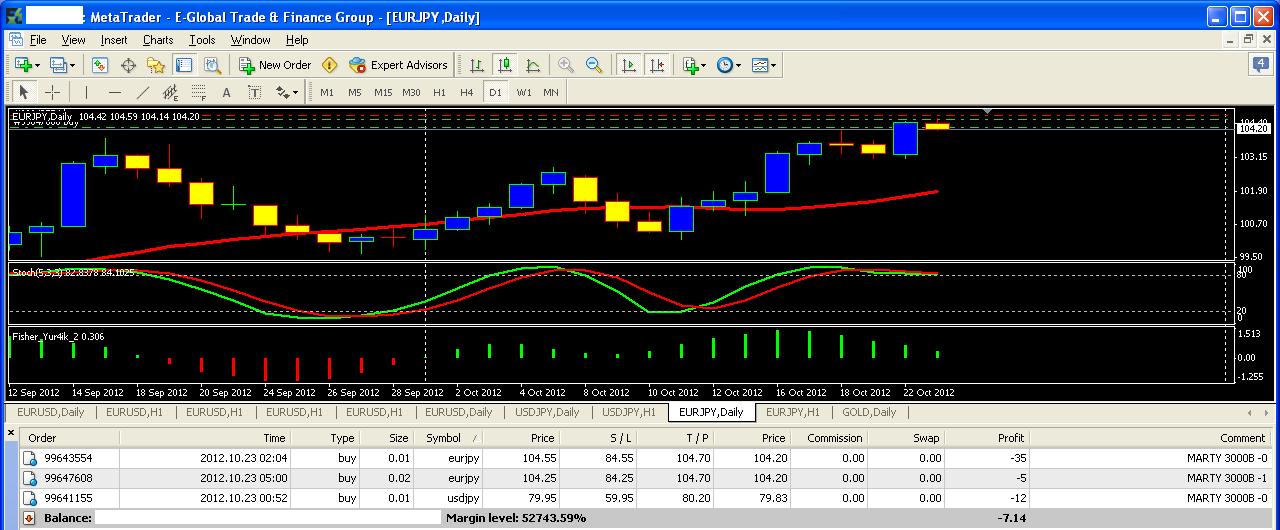Click the New Order button
Screen dimensions: 1280x530
point(276,65)
